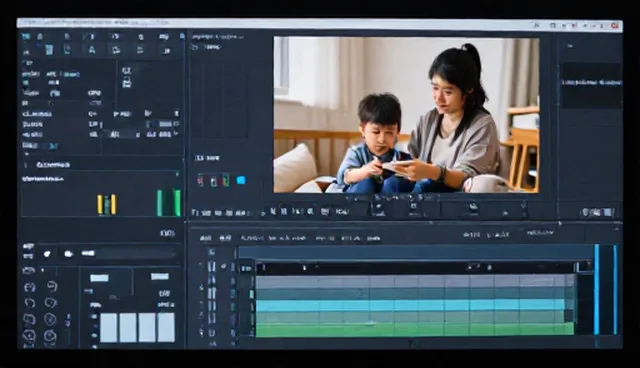Image resolution: width=640 pixels, height=368 pixels.
Task: Select the light gray clip track in timeline
Action: [414, 282]
